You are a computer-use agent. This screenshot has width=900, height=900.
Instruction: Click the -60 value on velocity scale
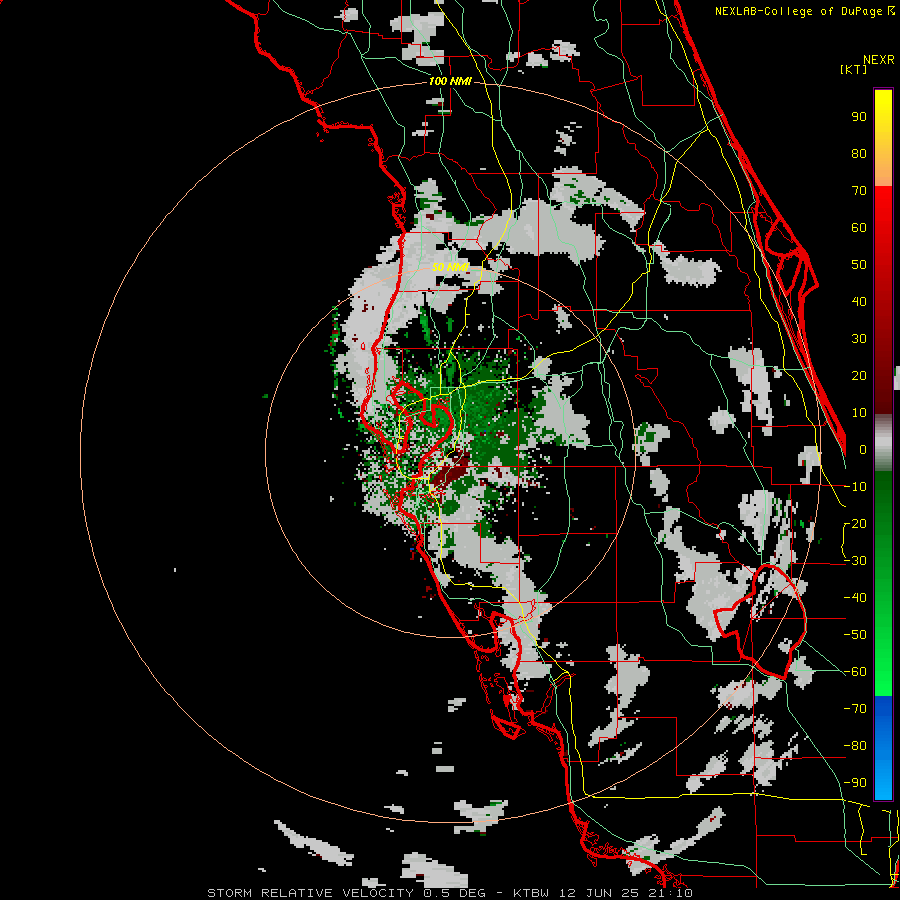[x=855, y=672]
